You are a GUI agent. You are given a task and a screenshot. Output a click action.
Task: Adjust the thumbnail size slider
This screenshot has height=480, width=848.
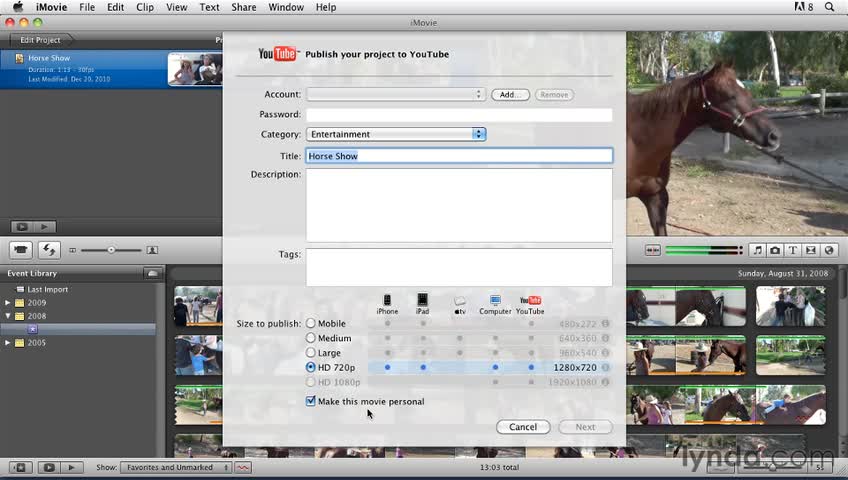click(x=111, y=250)
